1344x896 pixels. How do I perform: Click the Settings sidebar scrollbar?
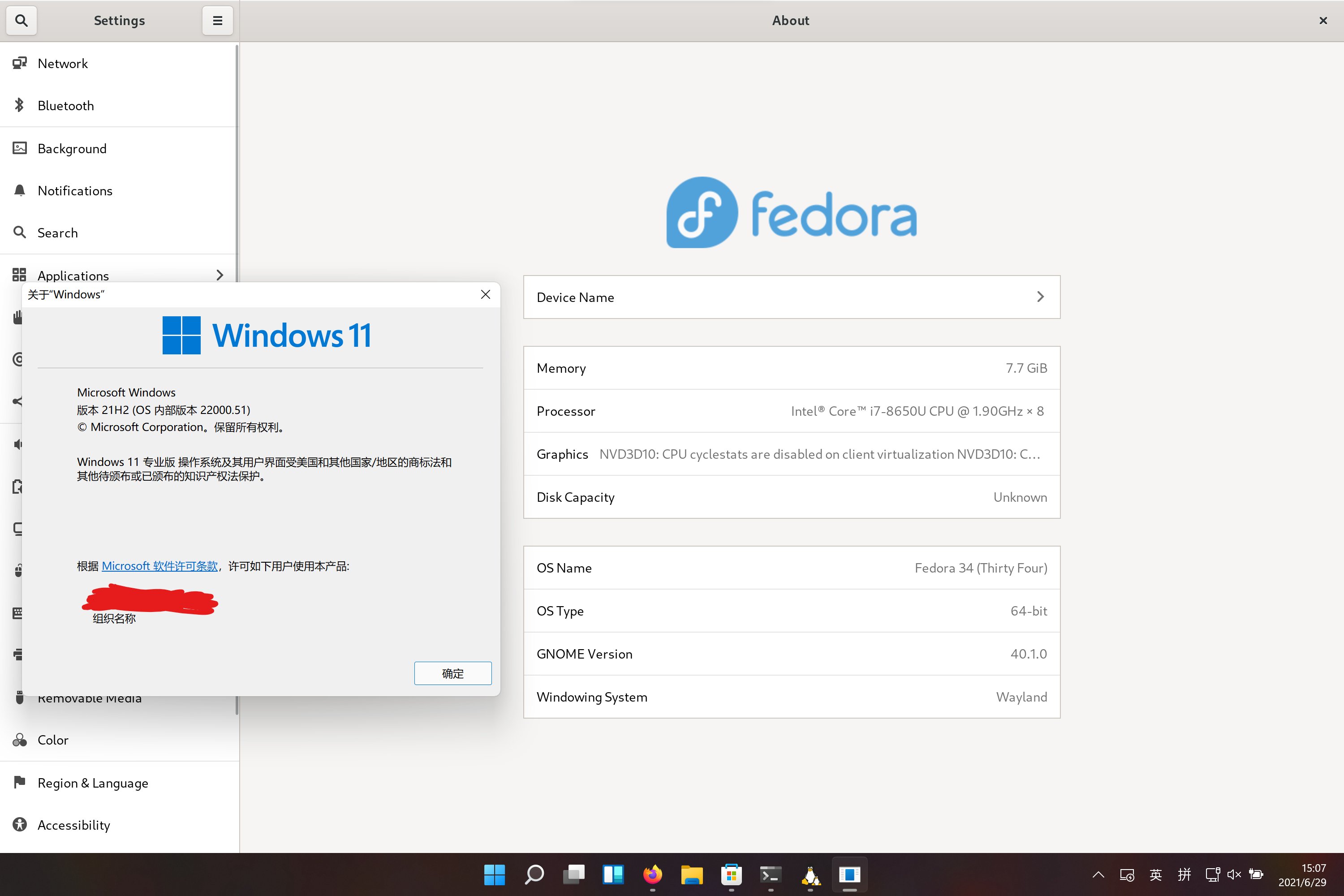237,163
